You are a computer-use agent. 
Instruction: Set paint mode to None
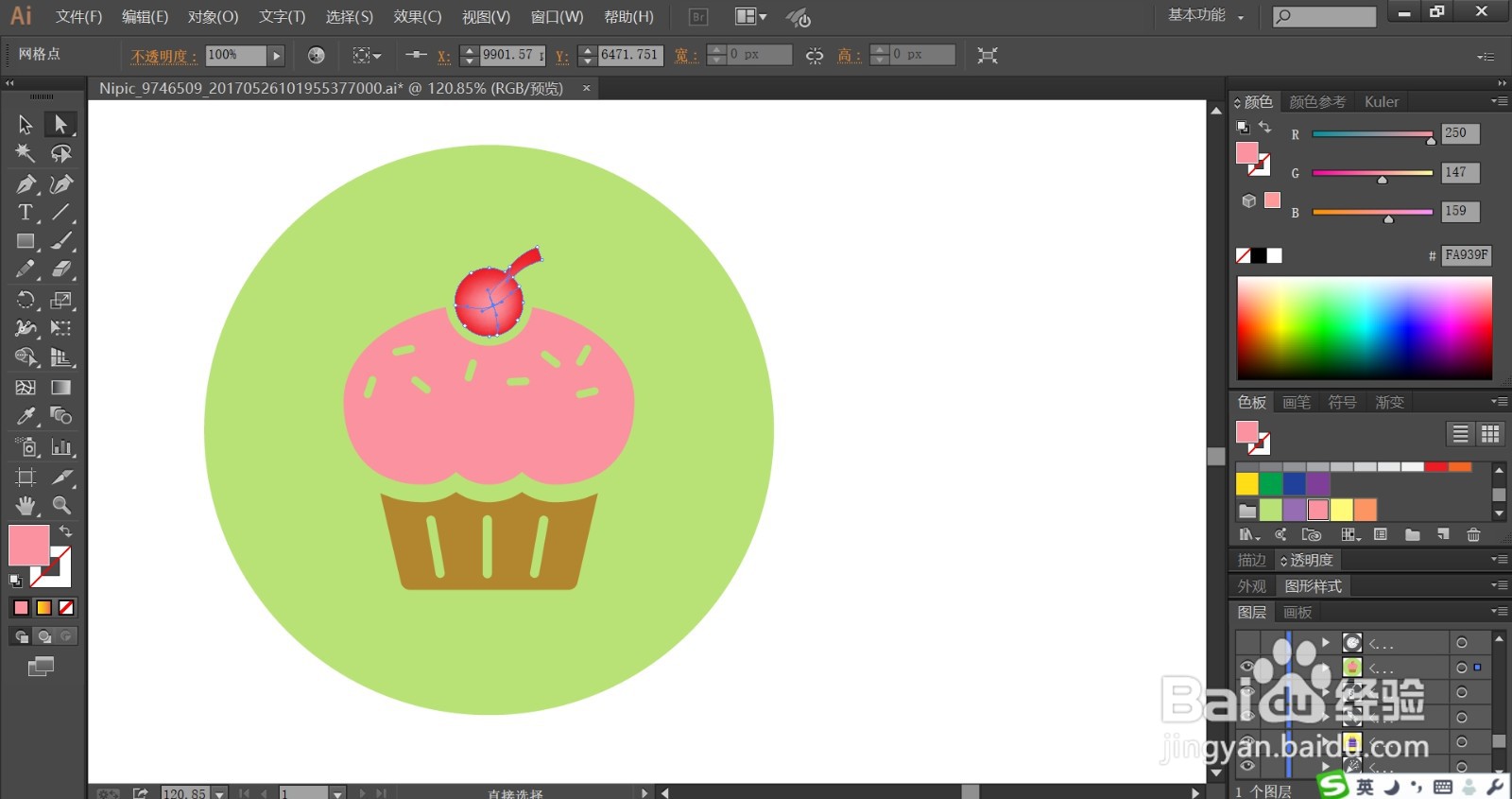click(x=66, y=608)
